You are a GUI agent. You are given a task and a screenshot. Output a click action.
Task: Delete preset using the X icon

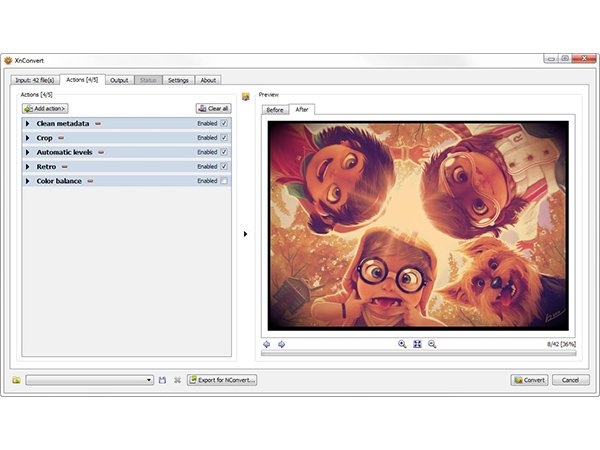click(177, 380)
